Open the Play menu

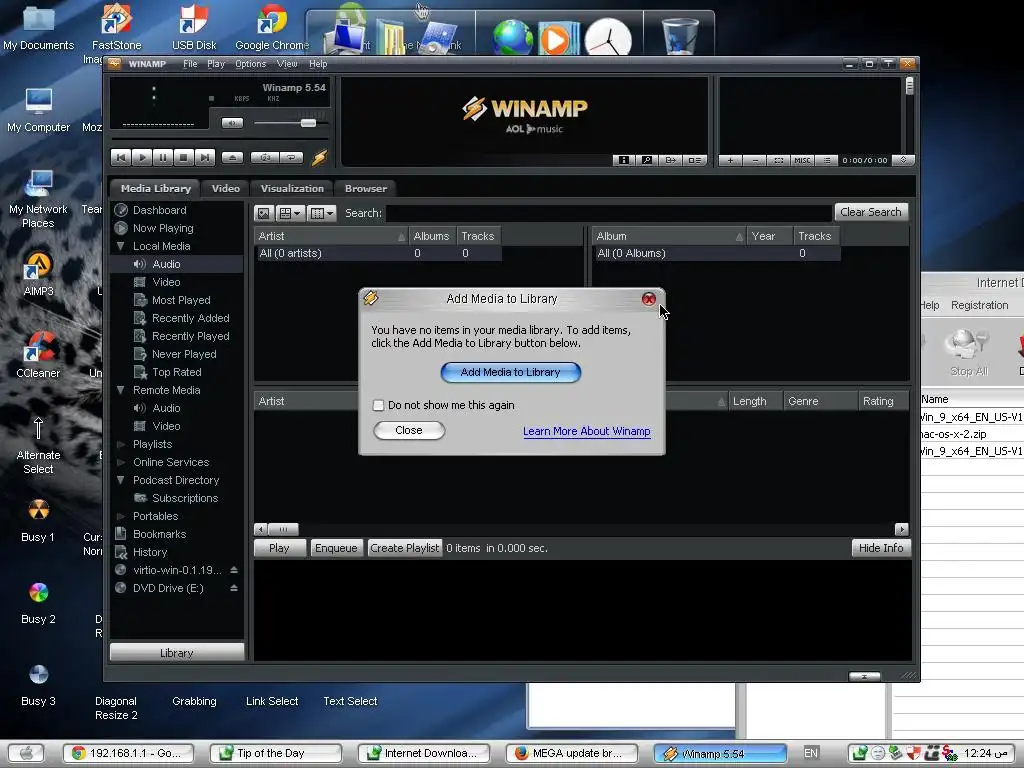[216, 64]
